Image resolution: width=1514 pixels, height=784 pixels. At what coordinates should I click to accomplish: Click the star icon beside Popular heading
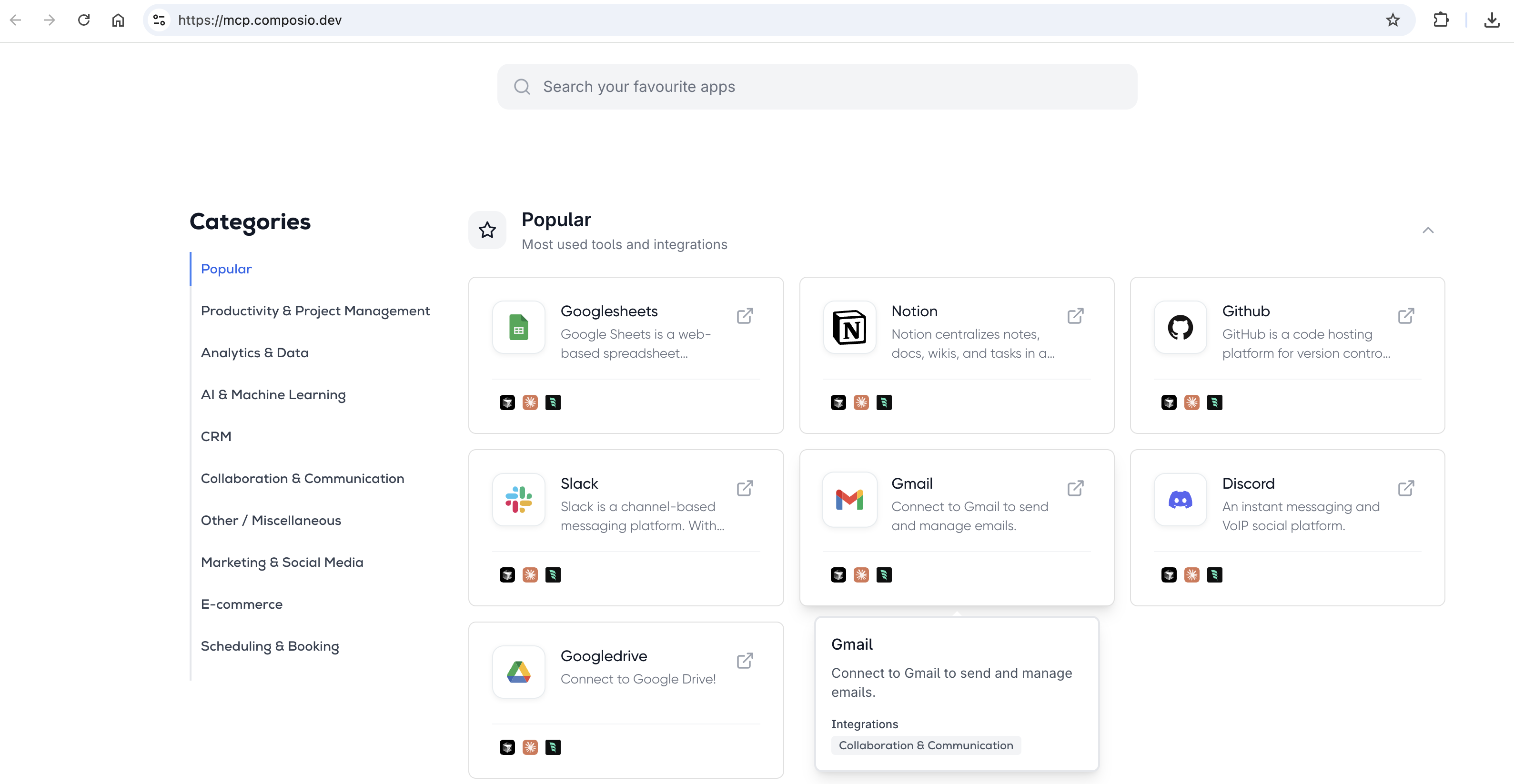click(x=487, y=230)
